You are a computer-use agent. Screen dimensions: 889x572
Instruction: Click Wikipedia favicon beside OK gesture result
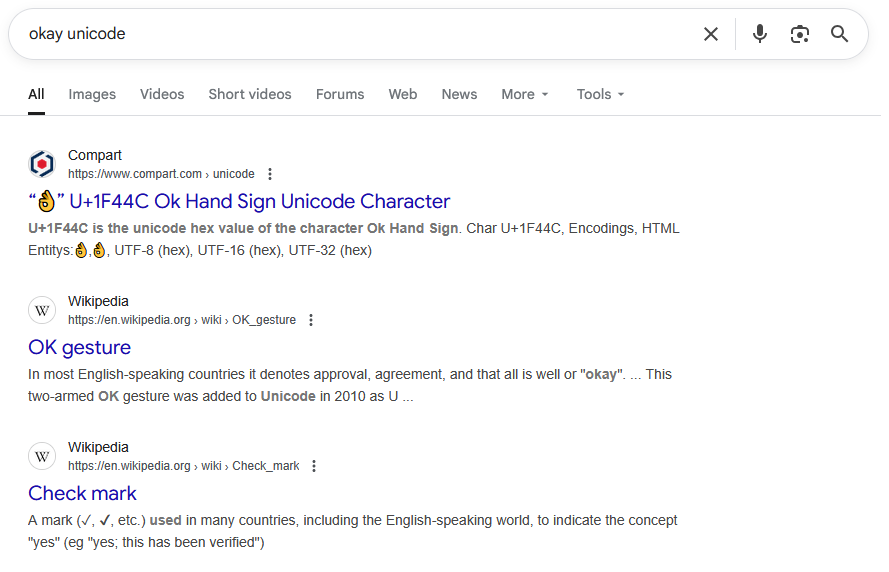(42, 310)
